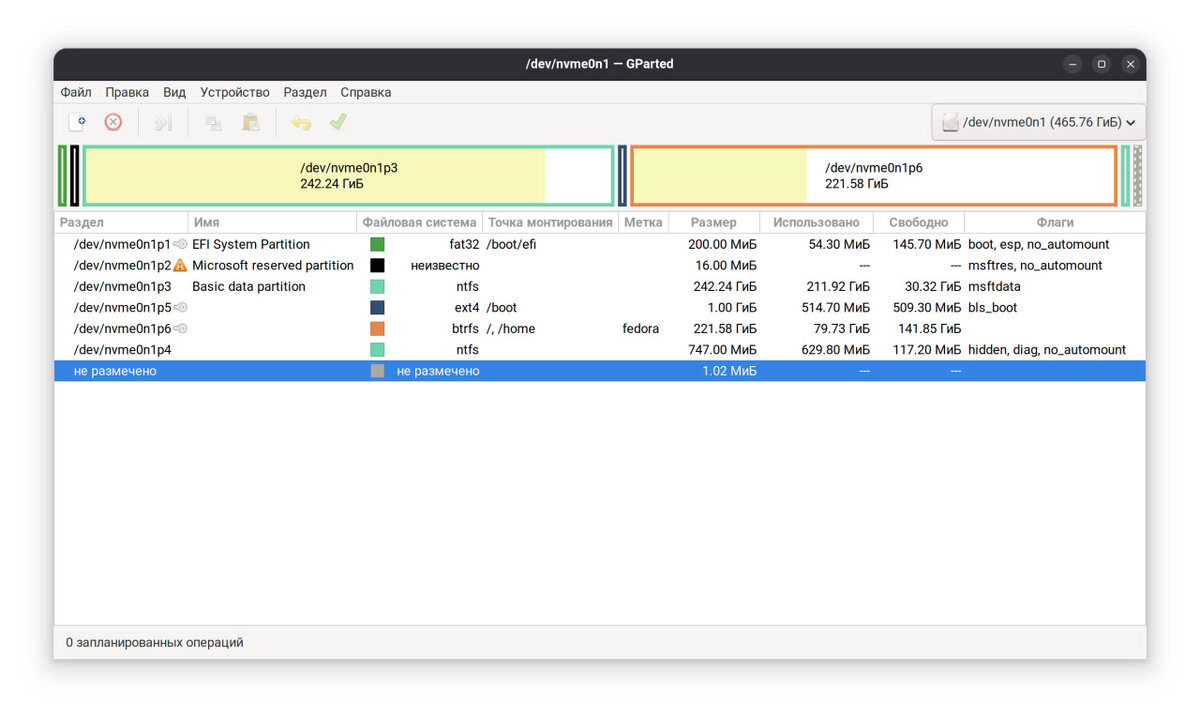The image size is (1200, 718).
Task: Click the Basic data partition name cell
Action: coord(249,286)
